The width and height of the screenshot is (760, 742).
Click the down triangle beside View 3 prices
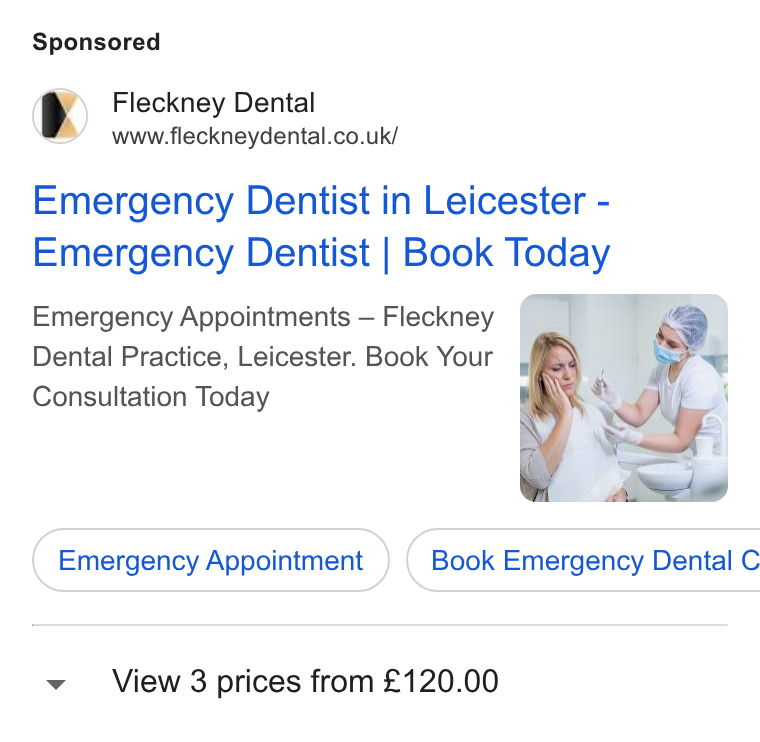(x=56, y=684)
